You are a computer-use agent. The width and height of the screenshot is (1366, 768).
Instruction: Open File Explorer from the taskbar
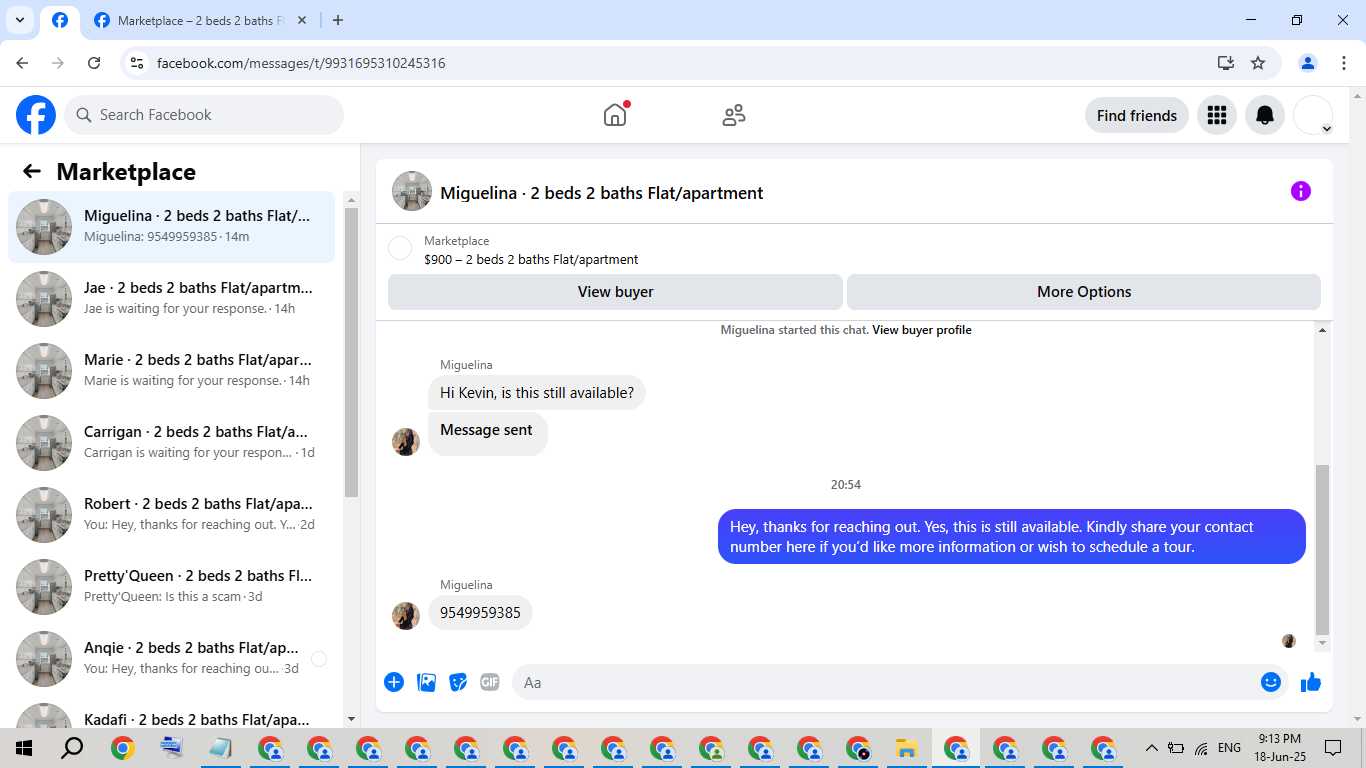pos(907,747)
